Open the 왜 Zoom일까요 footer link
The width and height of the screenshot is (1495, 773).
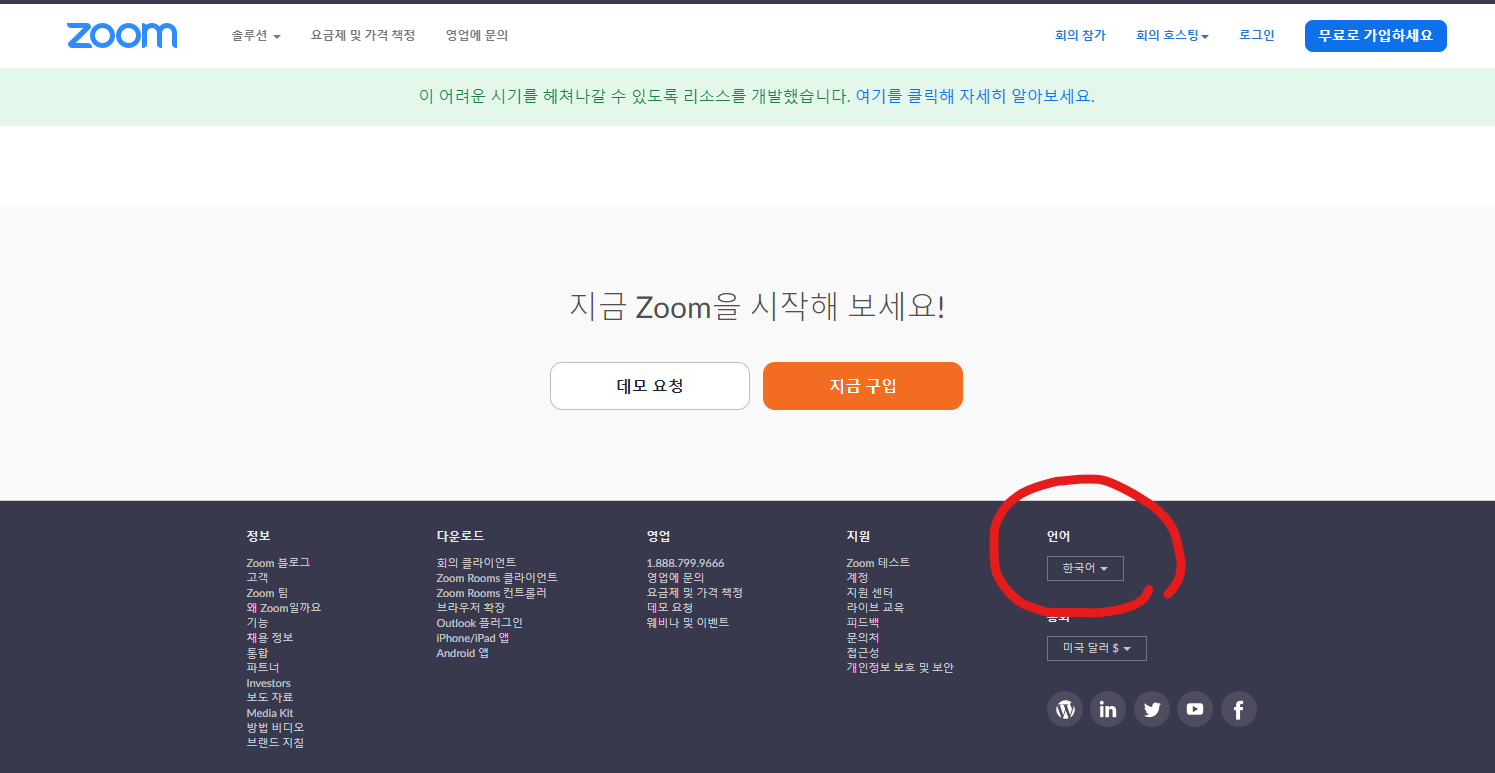coord(284,608)
